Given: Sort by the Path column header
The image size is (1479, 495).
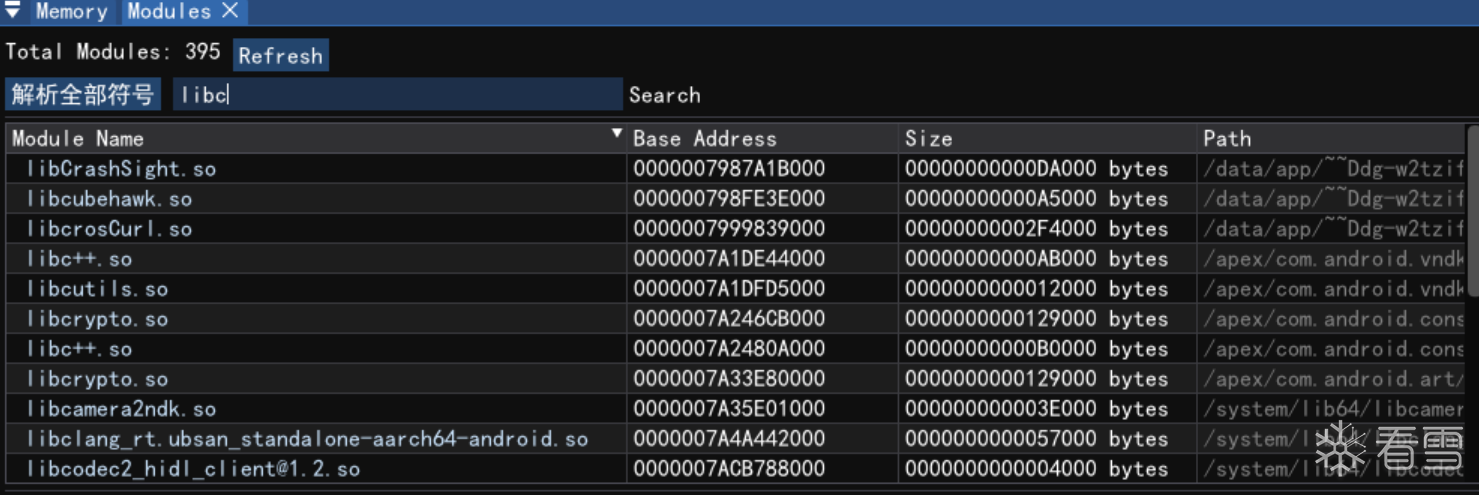Looking at the screenshot, I should point(1332,138).
